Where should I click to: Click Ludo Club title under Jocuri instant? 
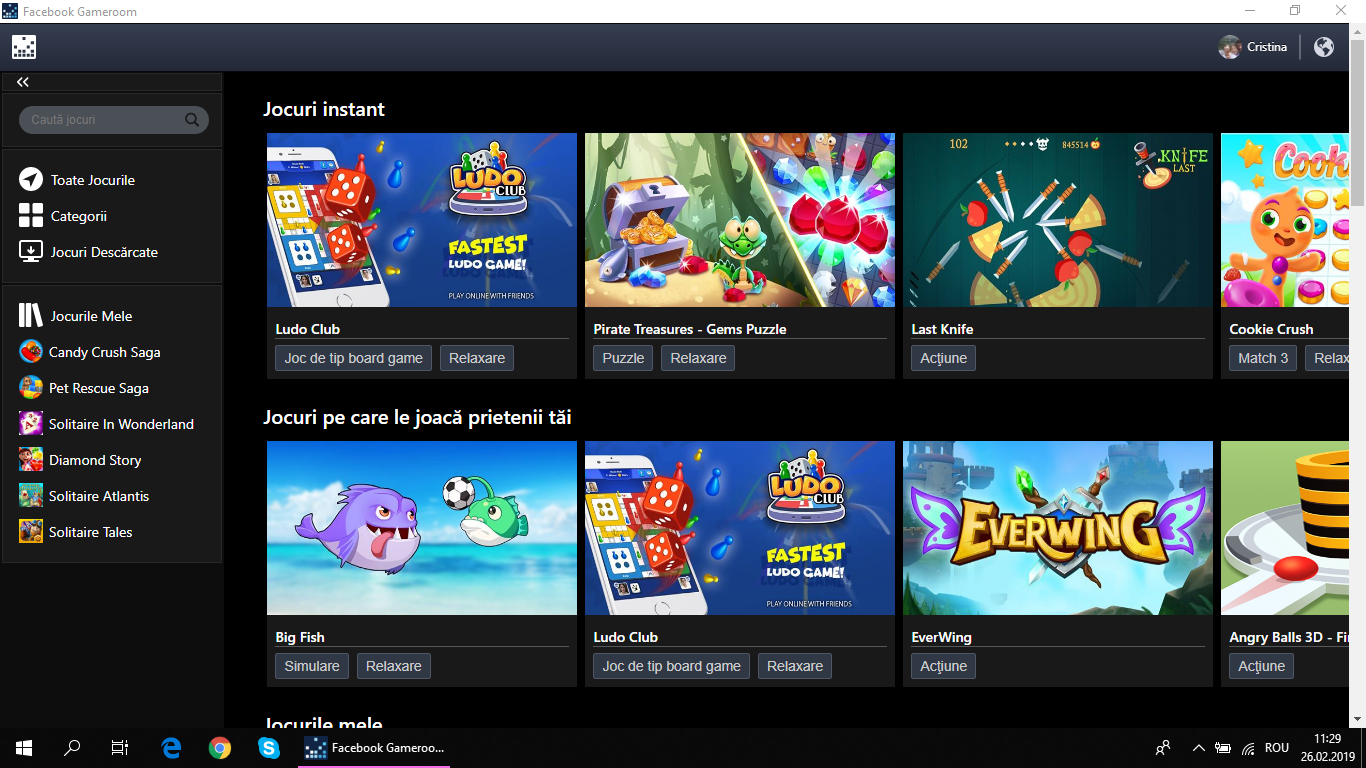(x=308, y=329)
